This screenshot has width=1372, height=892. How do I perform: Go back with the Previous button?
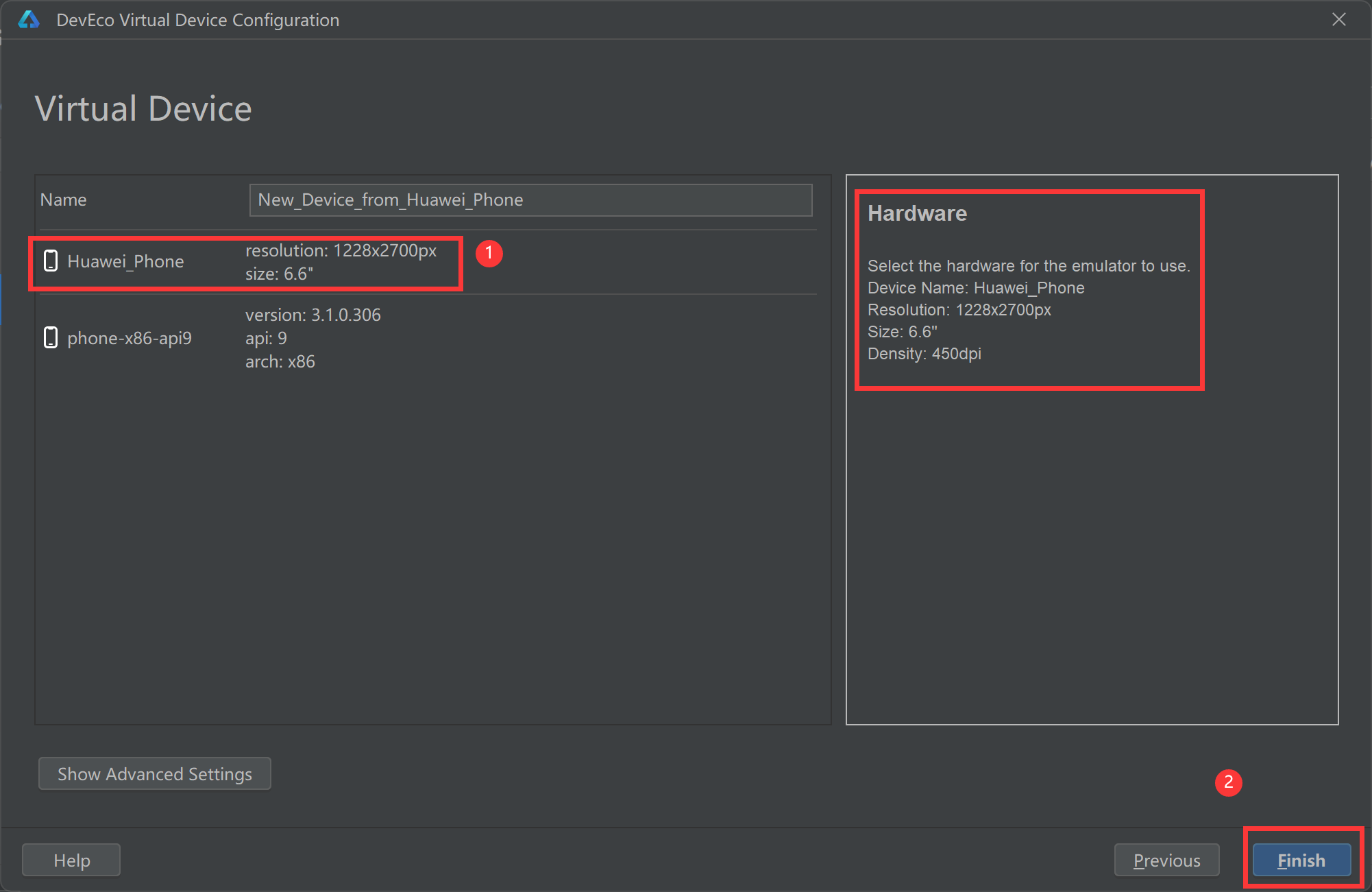pyautogui.click(x=1166, y=860)
